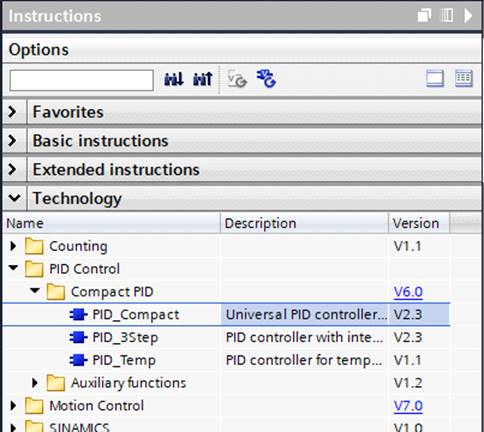The width and height of the screenshot is (484, 432).
Task: Click the float panel icon in title bar
Action: coord(424,15)
